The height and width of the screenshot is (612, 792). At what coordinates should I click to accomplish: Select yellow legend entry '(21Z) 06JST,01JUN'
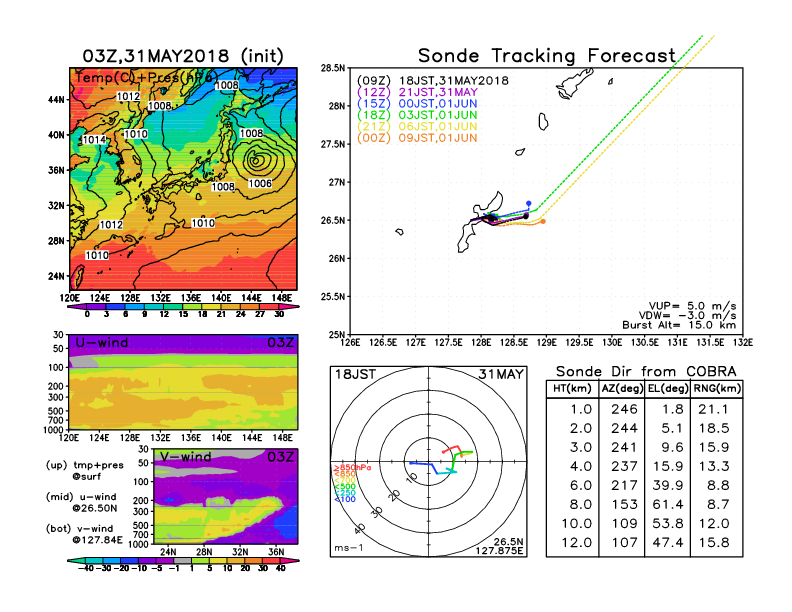click(417, 127)
